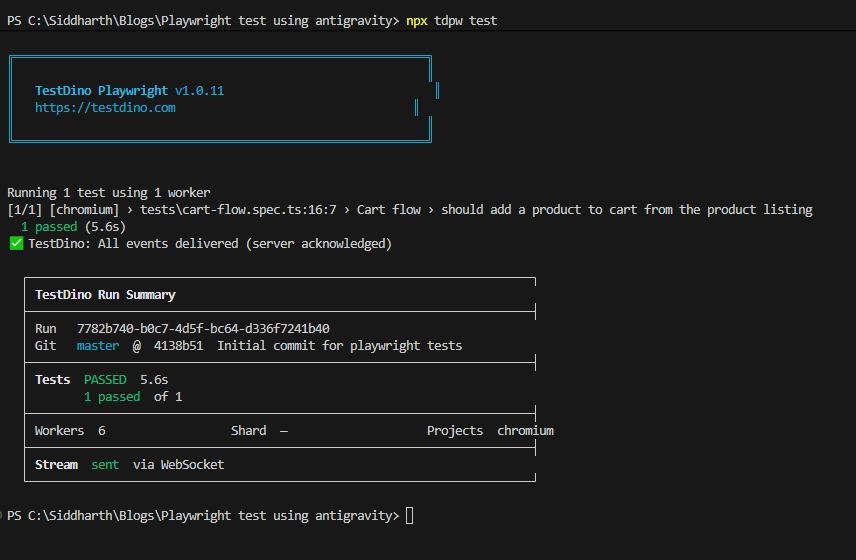Click the 'chromium' value next to Projects
Viewport: 856px width, 560px height.
tap(525, 431)
